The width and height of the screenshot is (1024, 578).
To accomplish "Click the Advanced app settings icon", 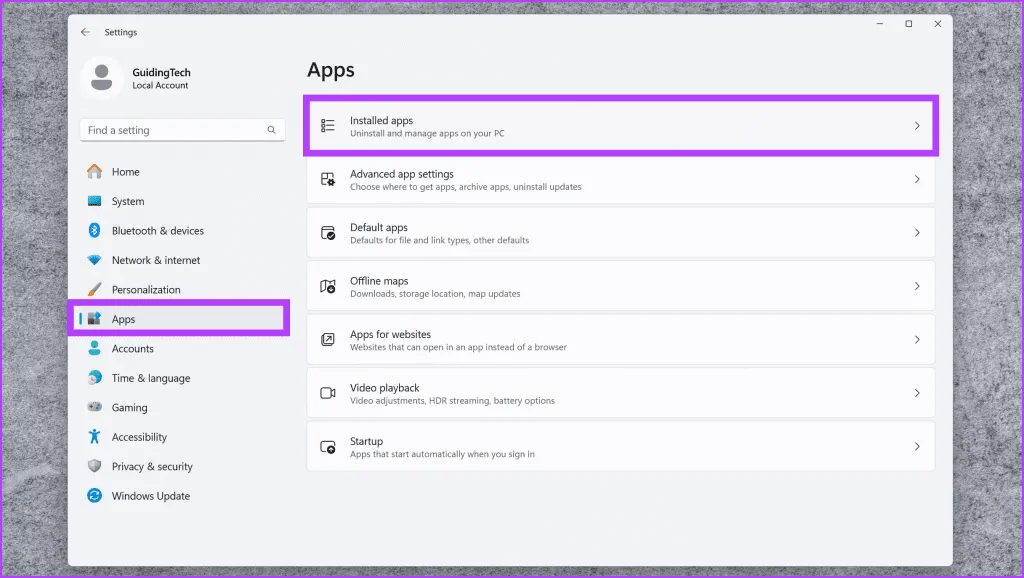I will [x=328, y=180].
